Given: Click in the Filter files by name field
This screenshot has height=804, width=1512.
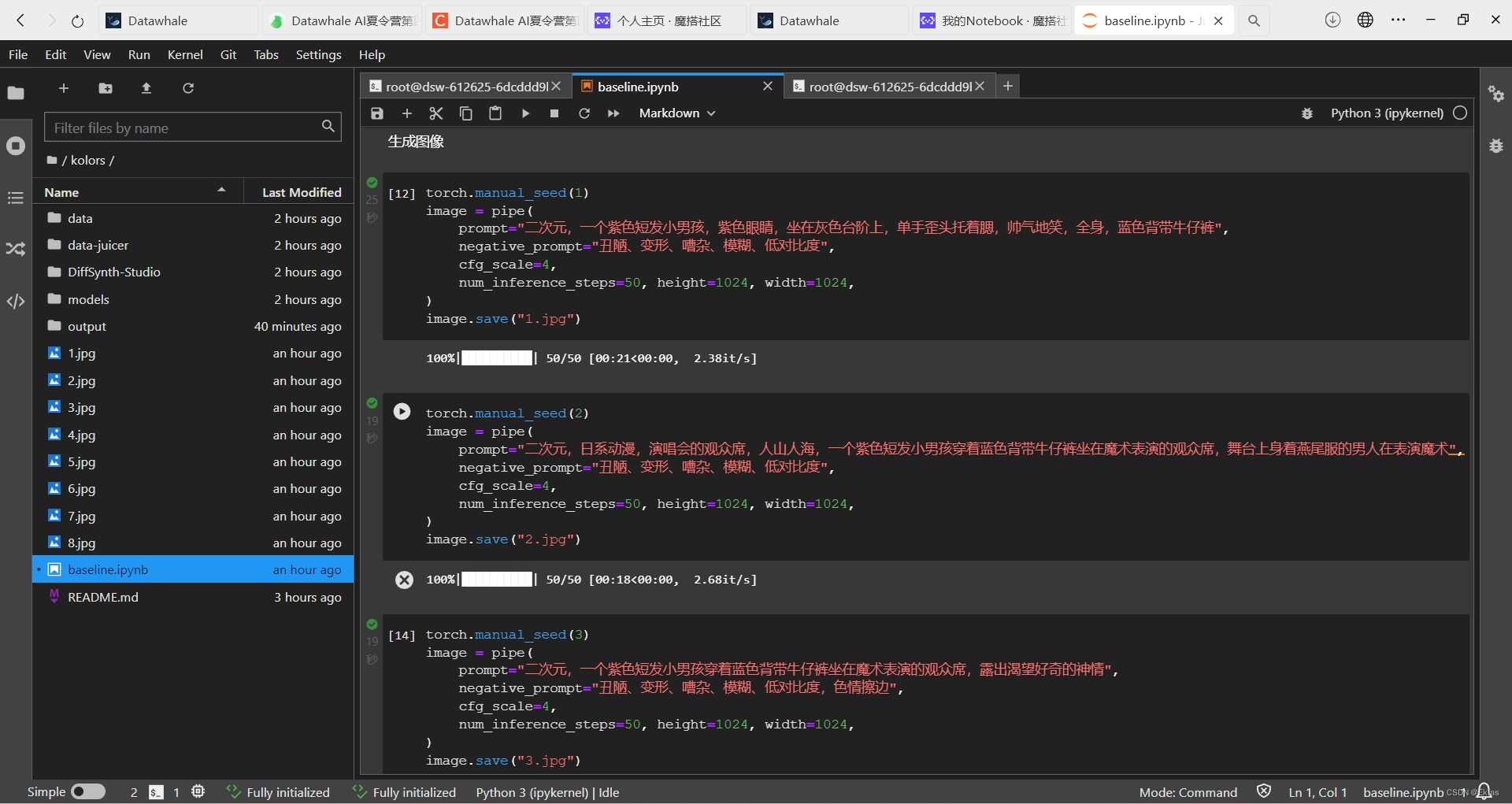Looking at the screenshot, I should 193,128.
